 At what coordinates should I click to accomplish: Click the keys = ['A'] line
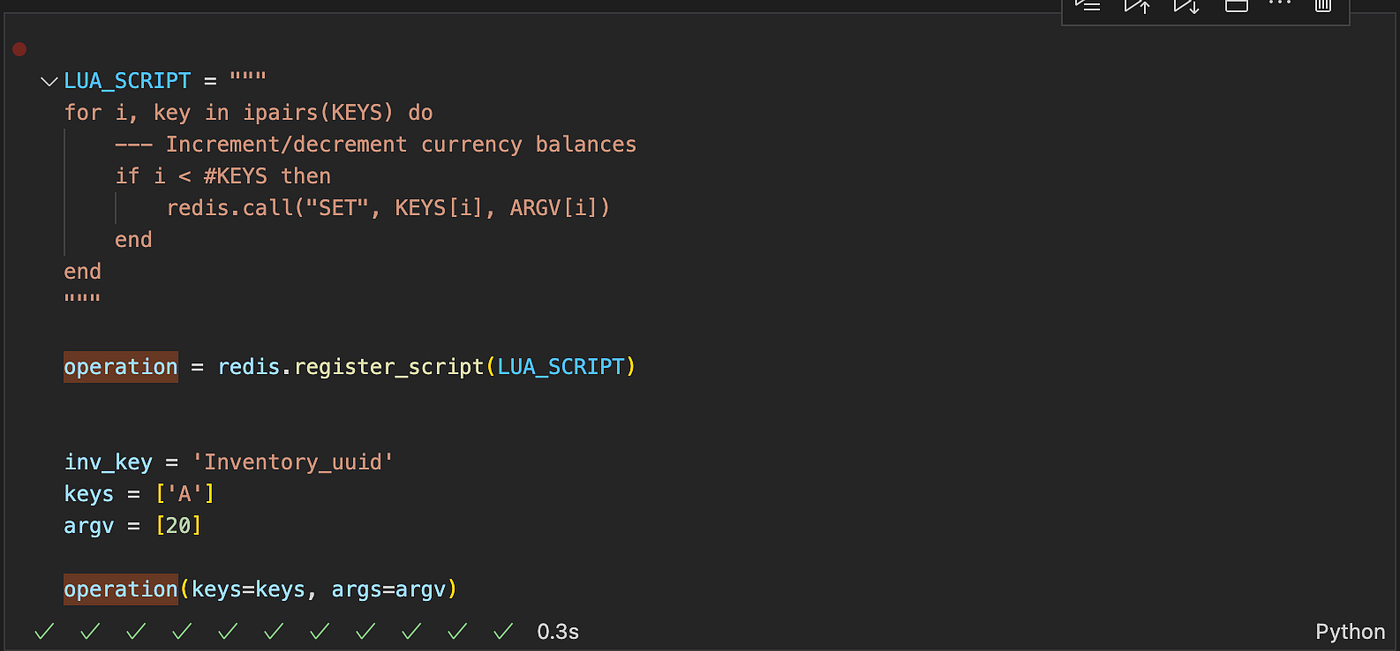coord(139,494)
